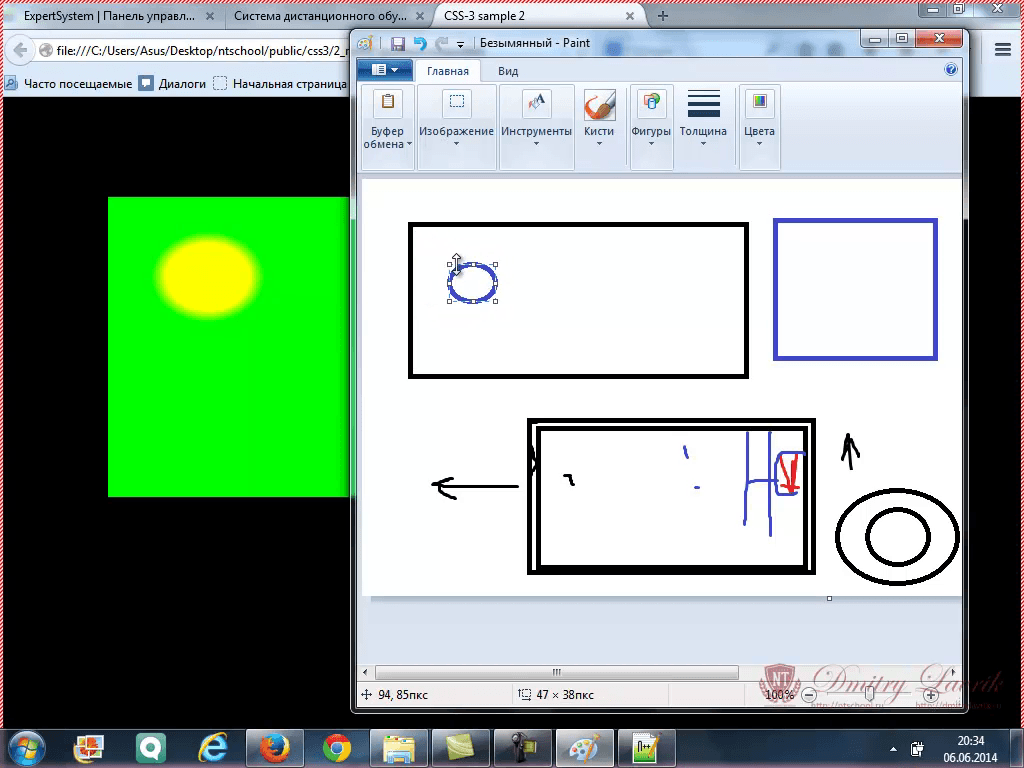Expand the Фигуры shapes dropdown arrow
Image resolution: width=1024 pixels, height=768 pixels.
pyautogui.click(x=651, y=144)
